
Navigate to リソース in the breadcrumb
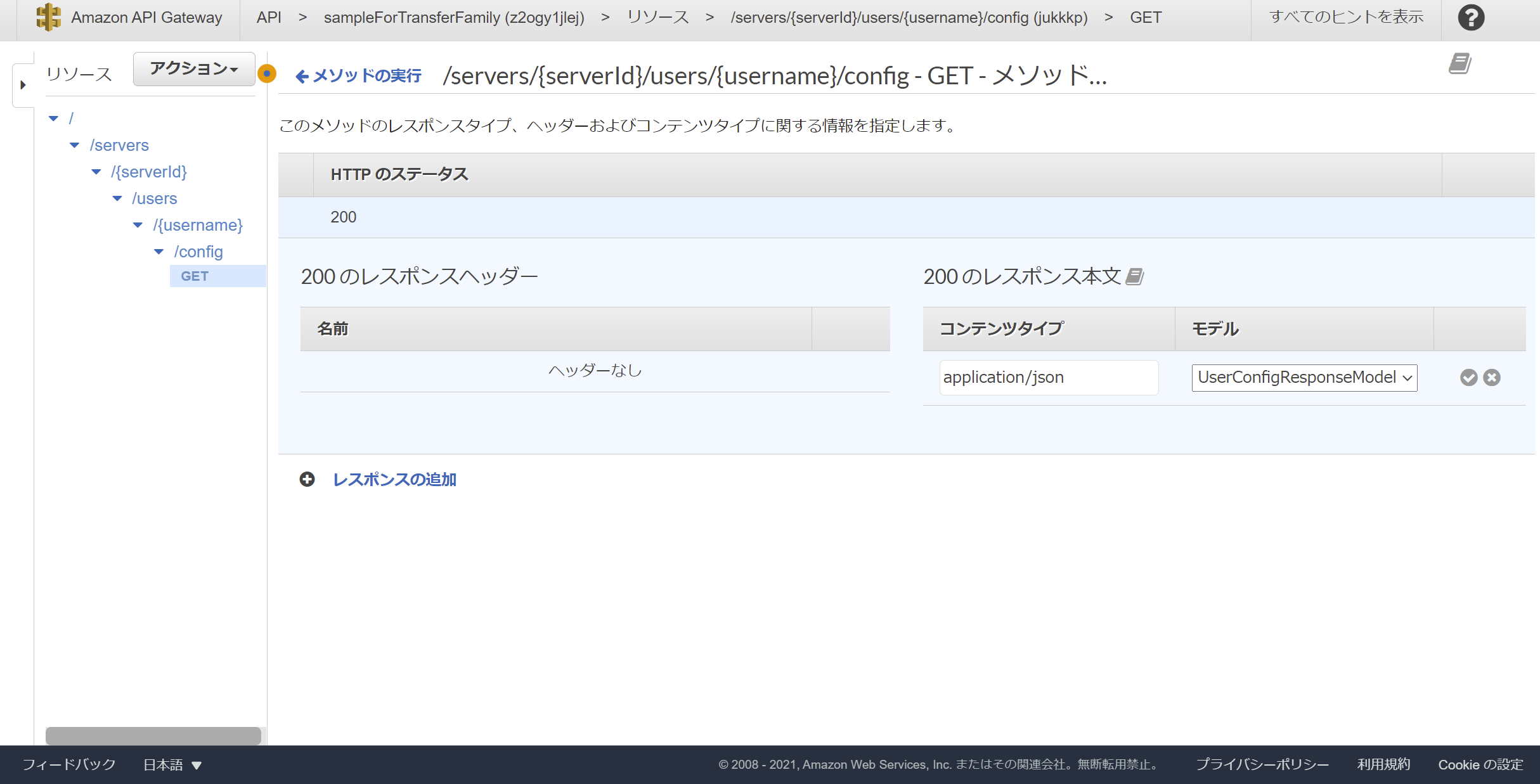pyautogui.click(x=657, y=17)
